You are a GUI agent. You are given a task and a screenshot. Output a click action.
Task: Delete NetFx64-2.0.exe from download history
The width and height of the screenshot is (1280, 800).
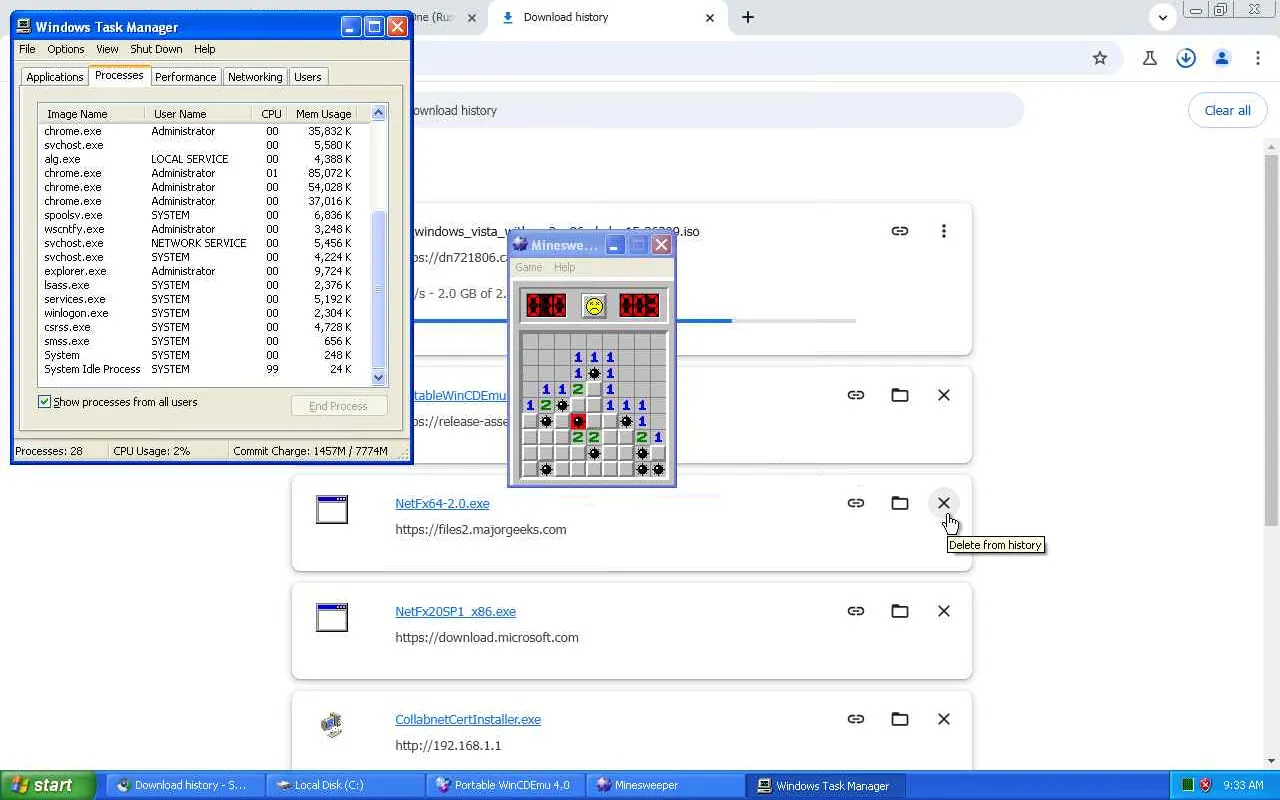[944, 503]
